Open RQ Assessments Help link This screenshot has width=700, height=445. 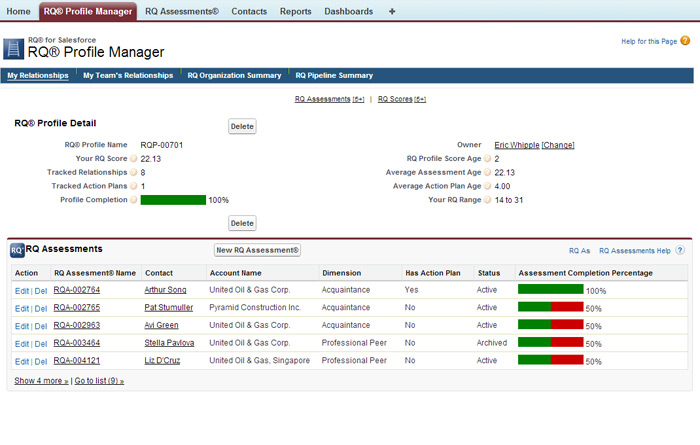point(635,251)
